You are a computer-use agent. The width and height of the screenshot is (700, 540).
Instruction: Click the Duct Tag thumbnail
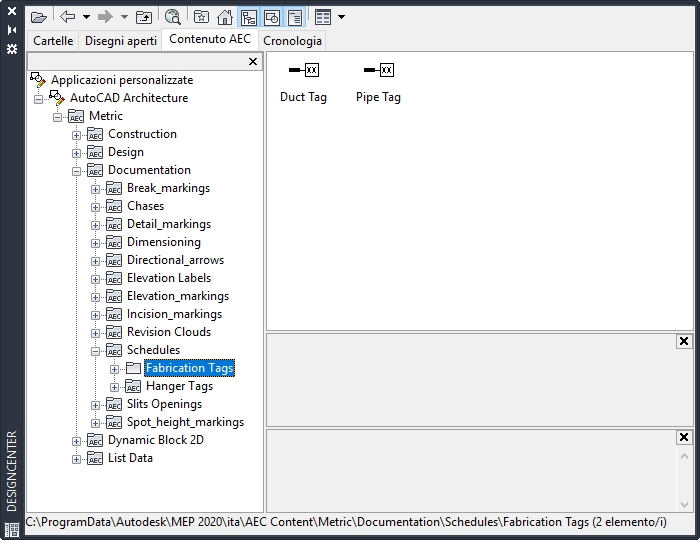[304, 70]
